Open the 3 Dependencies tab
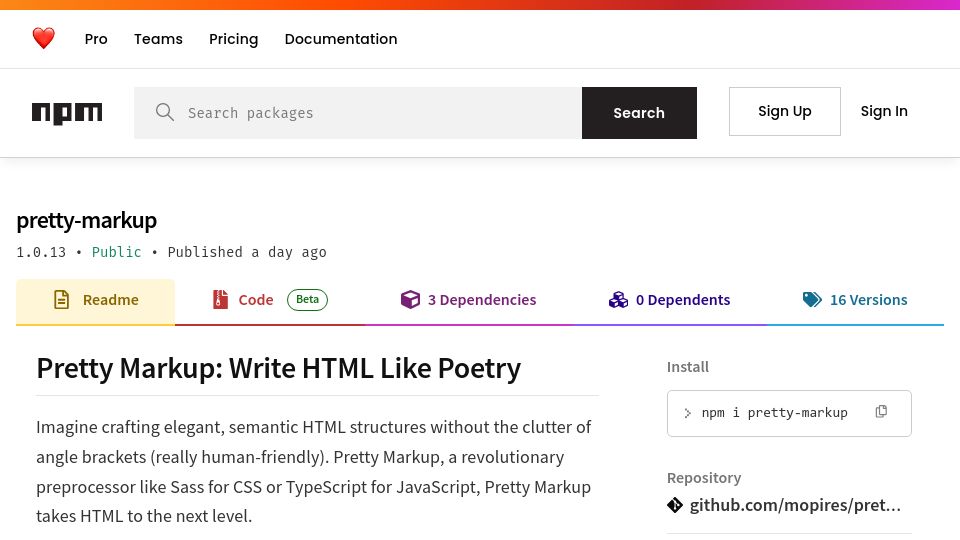Image resolution: width=960 pixels, height=540 pixels. (x=468, y=301)
